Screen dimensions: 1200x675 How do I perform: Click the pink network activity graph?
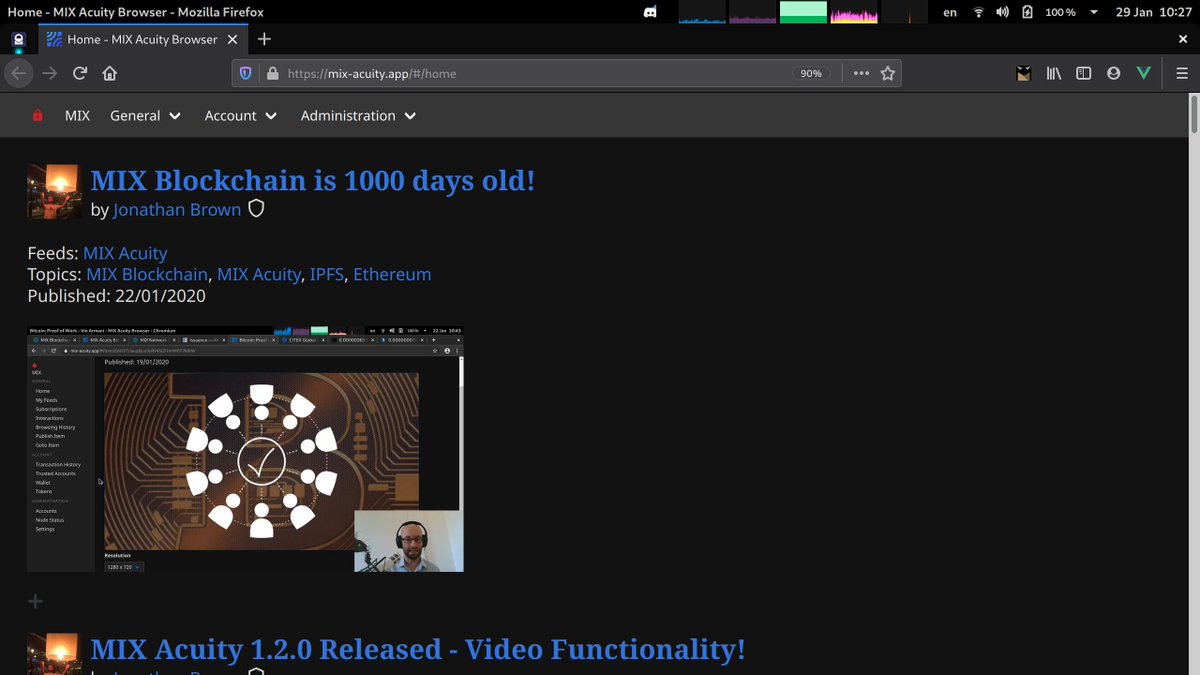tap(854, 12)
